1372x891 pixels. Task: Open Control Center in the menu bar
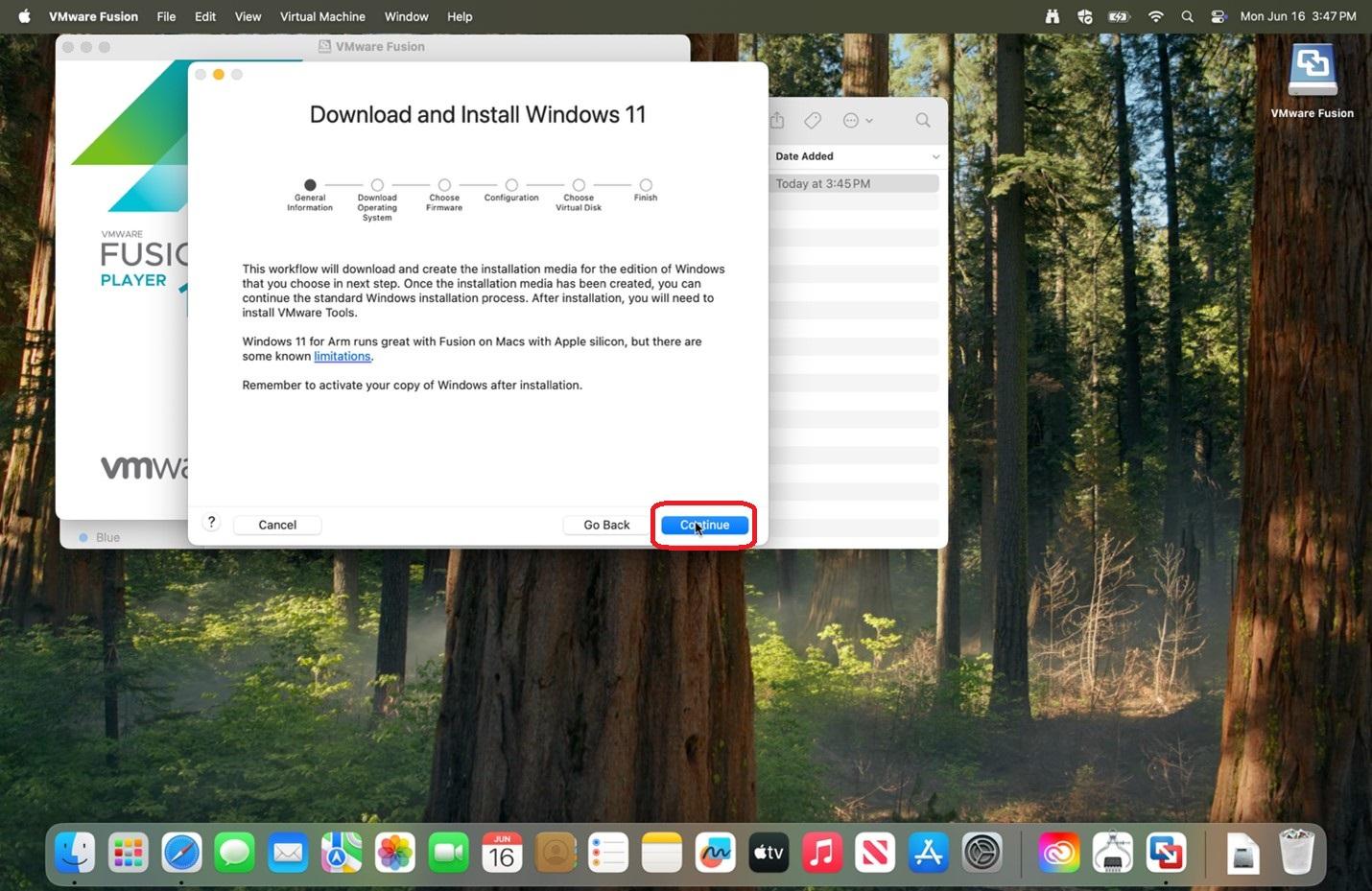[x=1218, y=16]
